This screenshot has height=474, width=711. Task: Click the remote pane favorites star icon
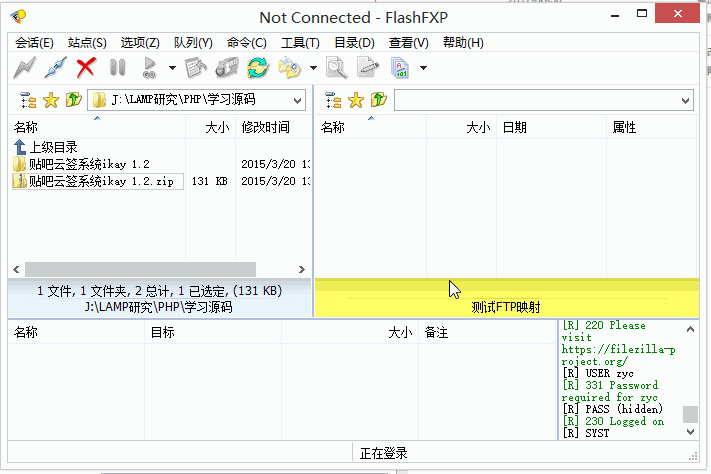click(356, 100)
